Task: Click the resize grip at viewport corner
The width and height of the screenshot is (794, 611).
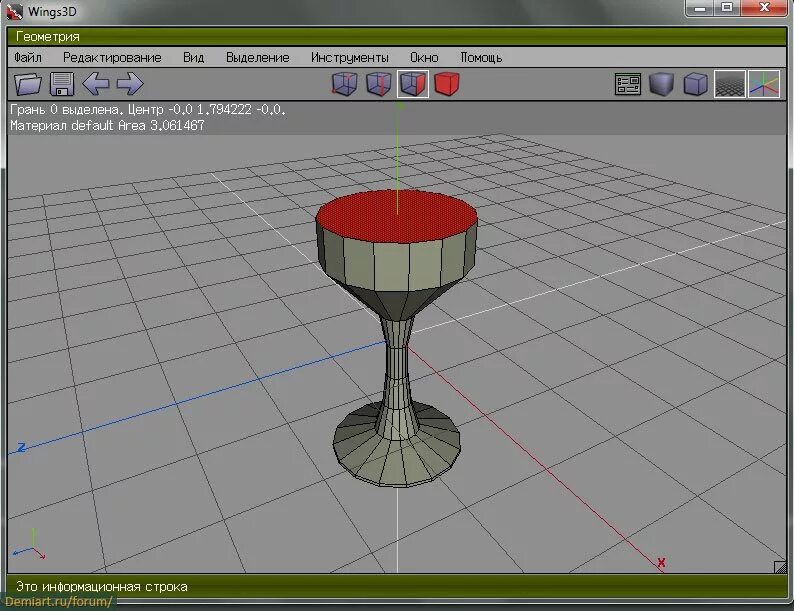Action: (x=780, y=567)
